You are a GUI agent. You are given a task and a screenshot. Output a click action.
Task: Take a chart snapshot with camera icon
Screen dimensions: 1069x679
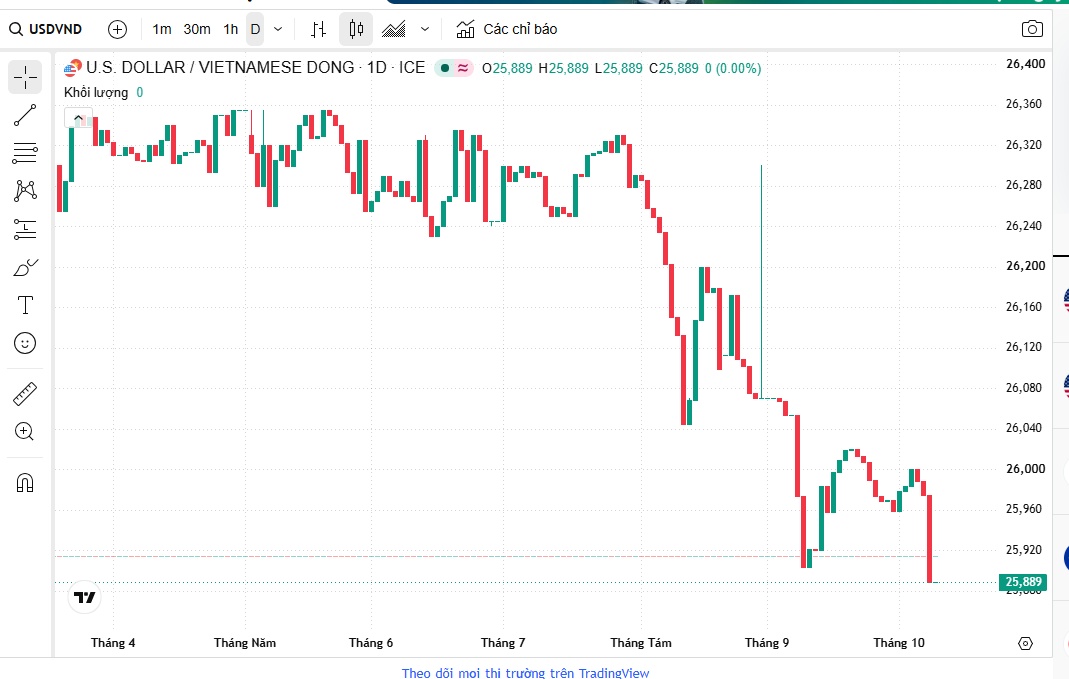click(x=1032, y=29)
